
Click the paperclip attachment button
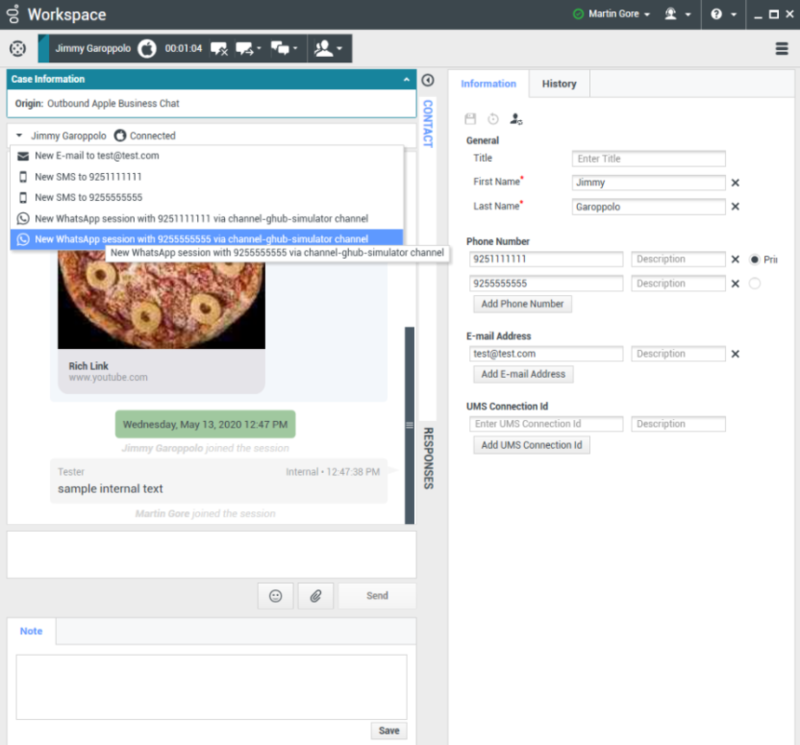(315, 596)
